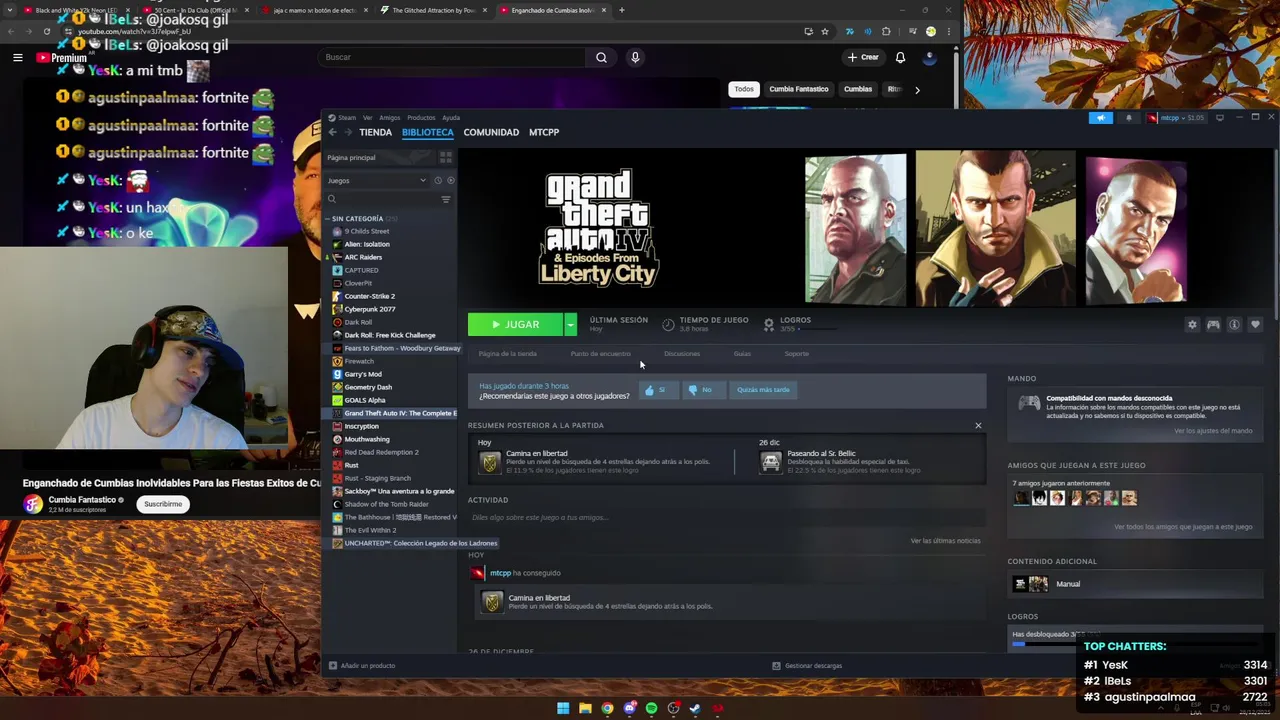Click the library search field
Viewport: 1280px width, 720px height.
pyautogui.click(x=381, y=199)
